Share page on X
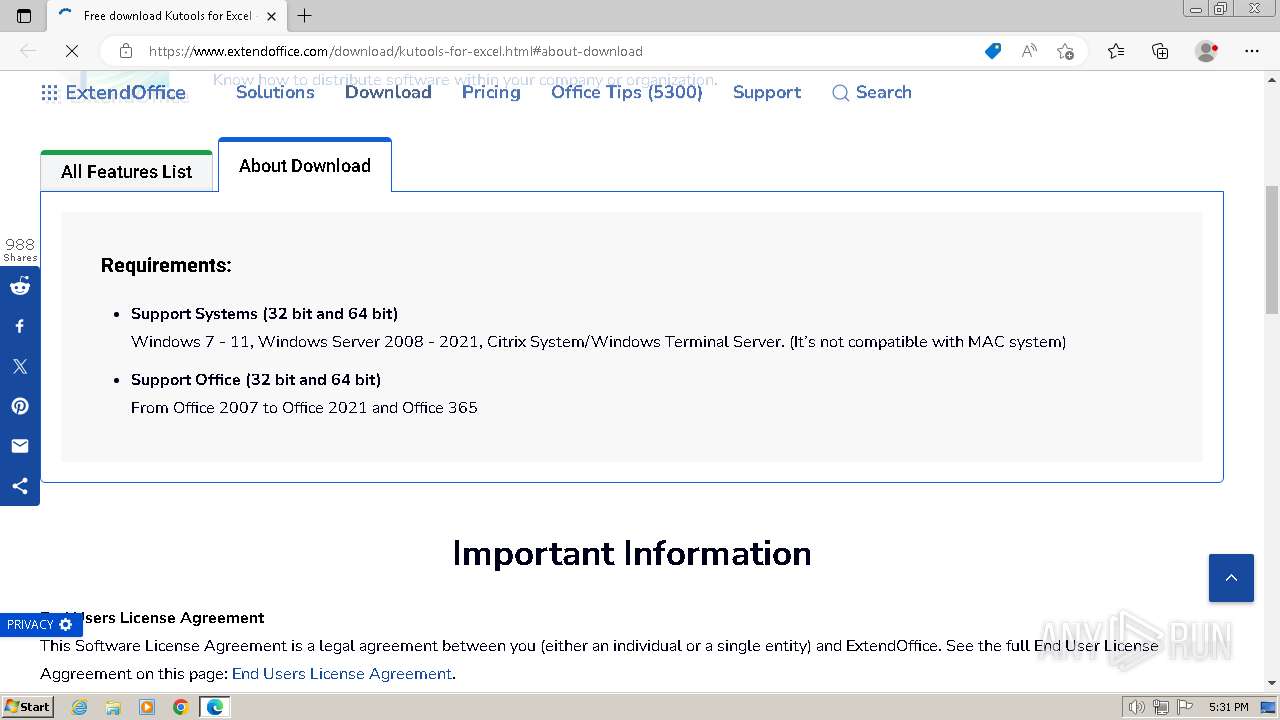Image resolution: width=1280 pixels, height=720 pixels. (x=20, y=366)
